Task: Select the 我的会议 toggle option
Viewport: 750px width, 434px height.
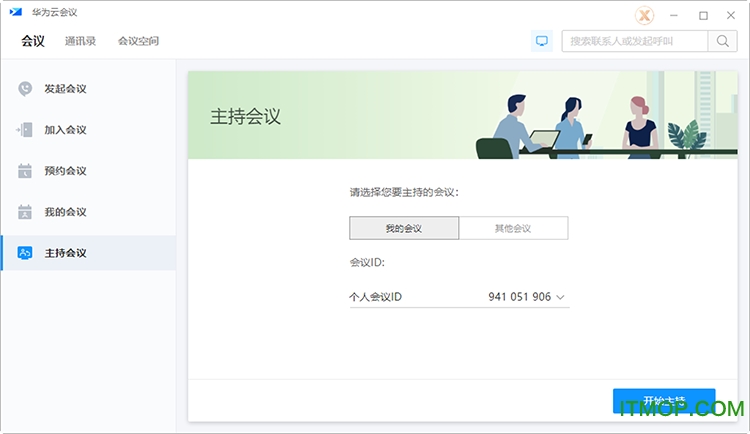Action: (x=404, y=229)
